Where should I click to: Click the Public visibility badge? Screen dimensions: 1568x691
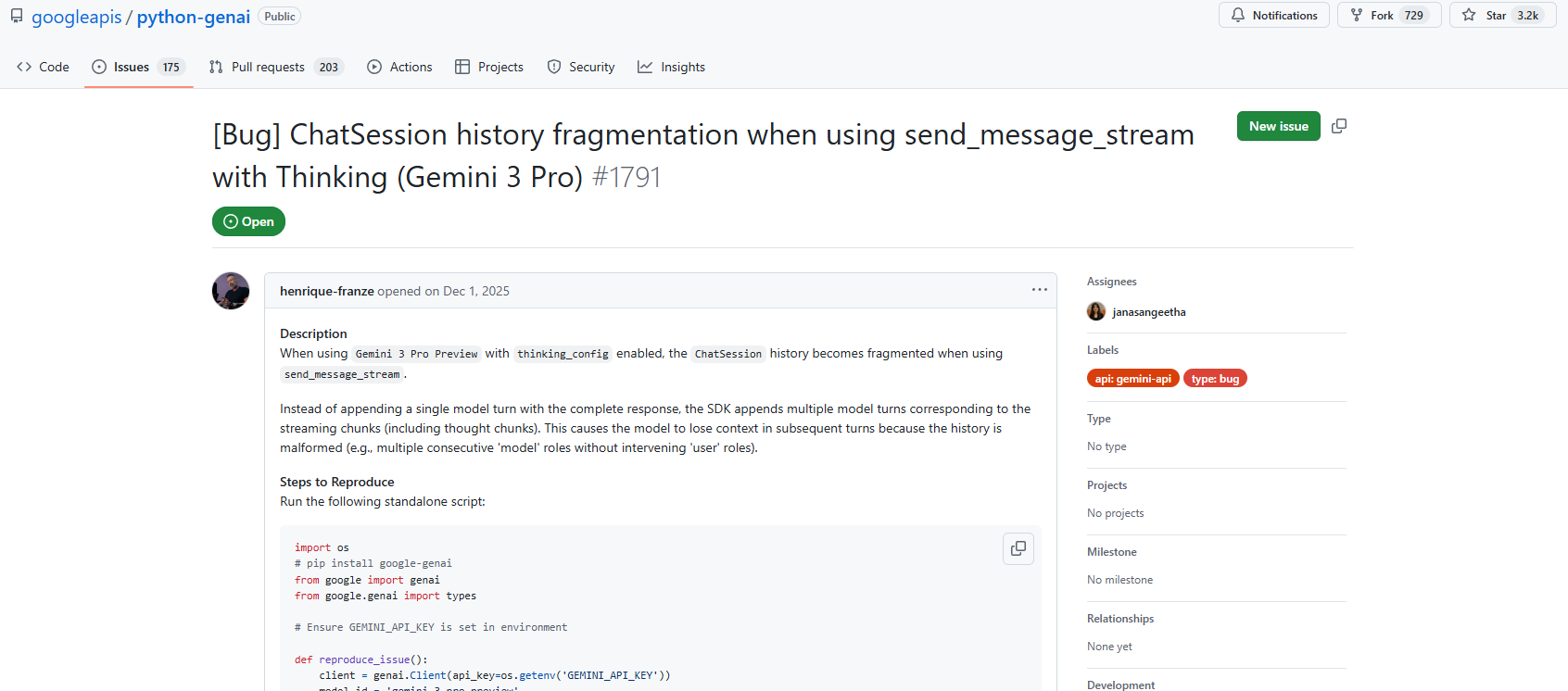click(x=279, y=17)
